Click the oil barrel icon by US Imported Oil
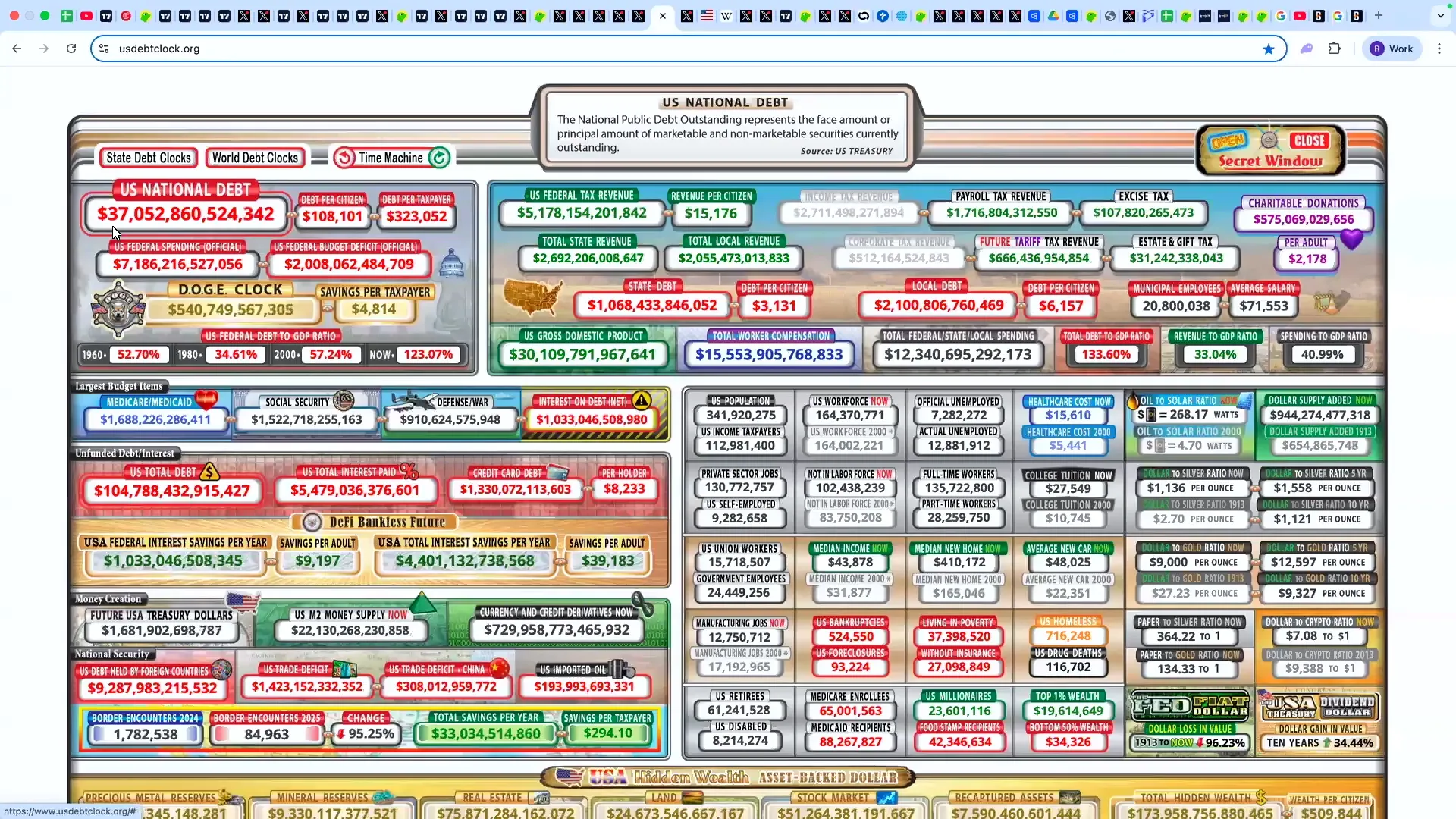The image size is (1456, 819). coord(623,669)
